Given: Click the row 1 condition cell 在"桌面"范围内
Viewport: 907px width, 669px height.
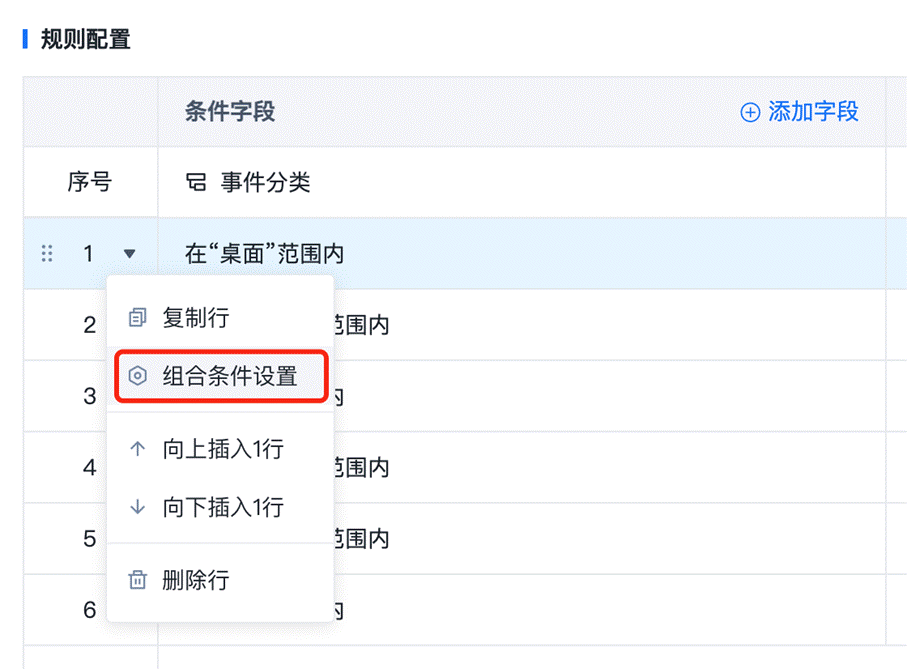Looking at the screenshot, I should (x=264, y=254).
